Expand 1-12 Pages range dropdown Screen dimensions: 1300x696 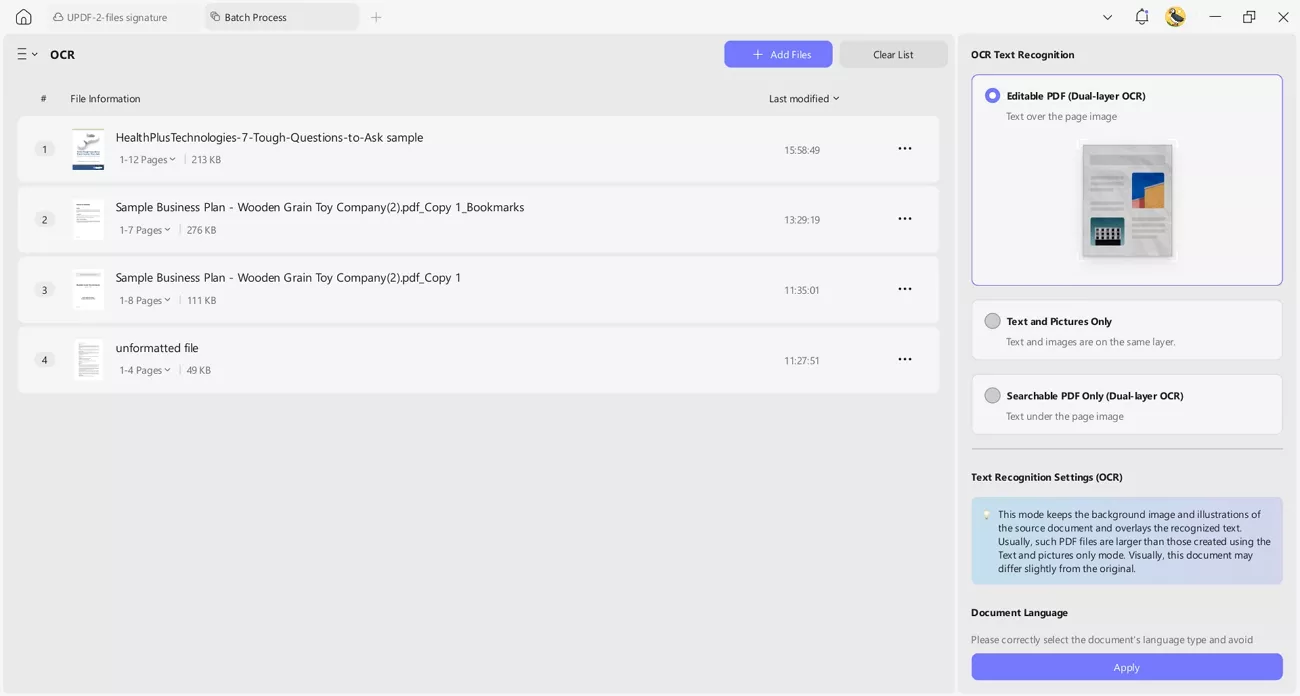[147, 160]
